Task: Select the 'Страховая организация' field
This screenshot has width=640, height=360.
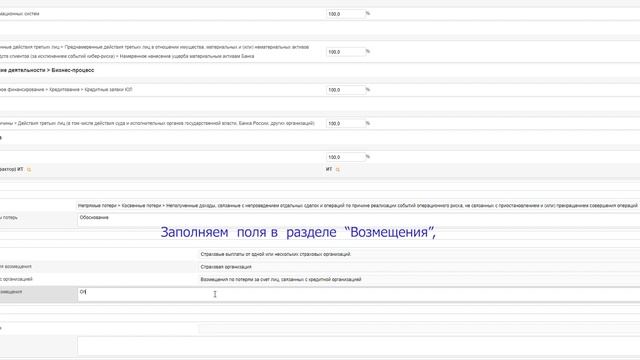Action: coord(419,267)
